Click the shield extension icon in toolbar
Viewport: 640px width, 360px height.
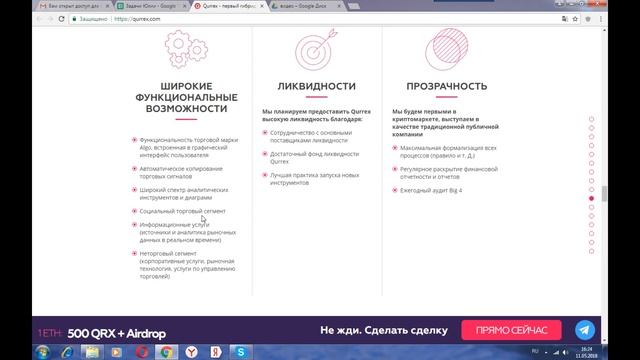tap(588, 19)
